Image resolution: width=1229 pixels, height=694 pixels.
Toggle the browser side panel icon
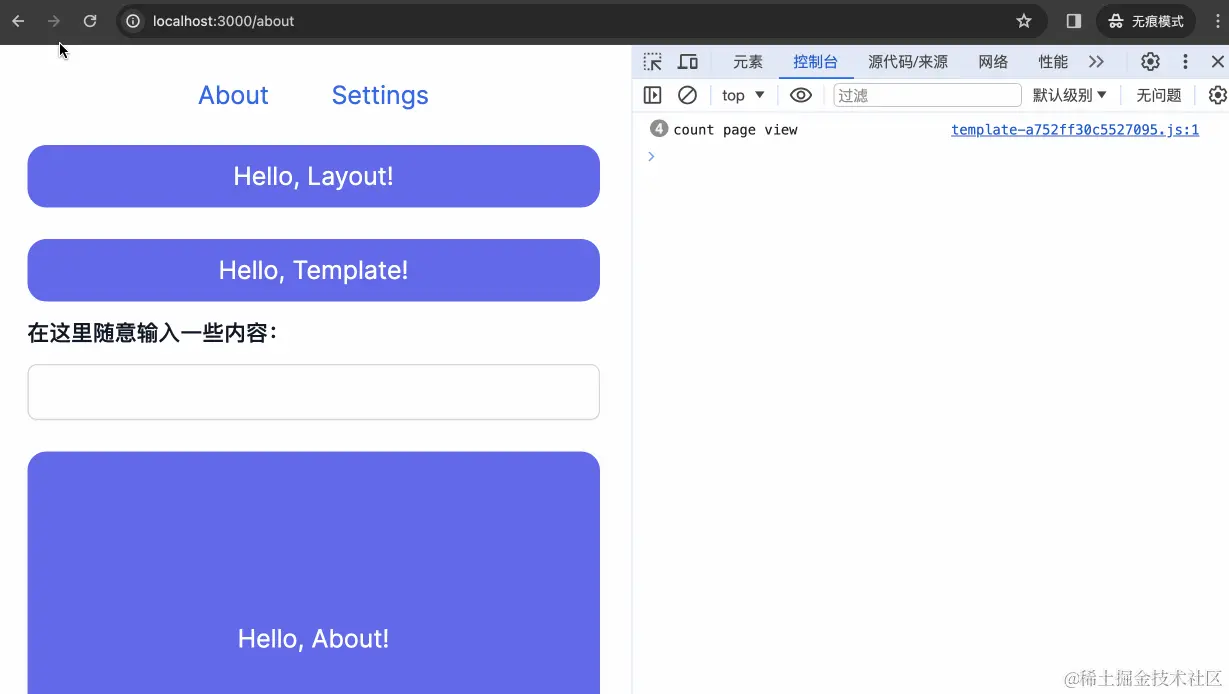[x=1074, y=21]
